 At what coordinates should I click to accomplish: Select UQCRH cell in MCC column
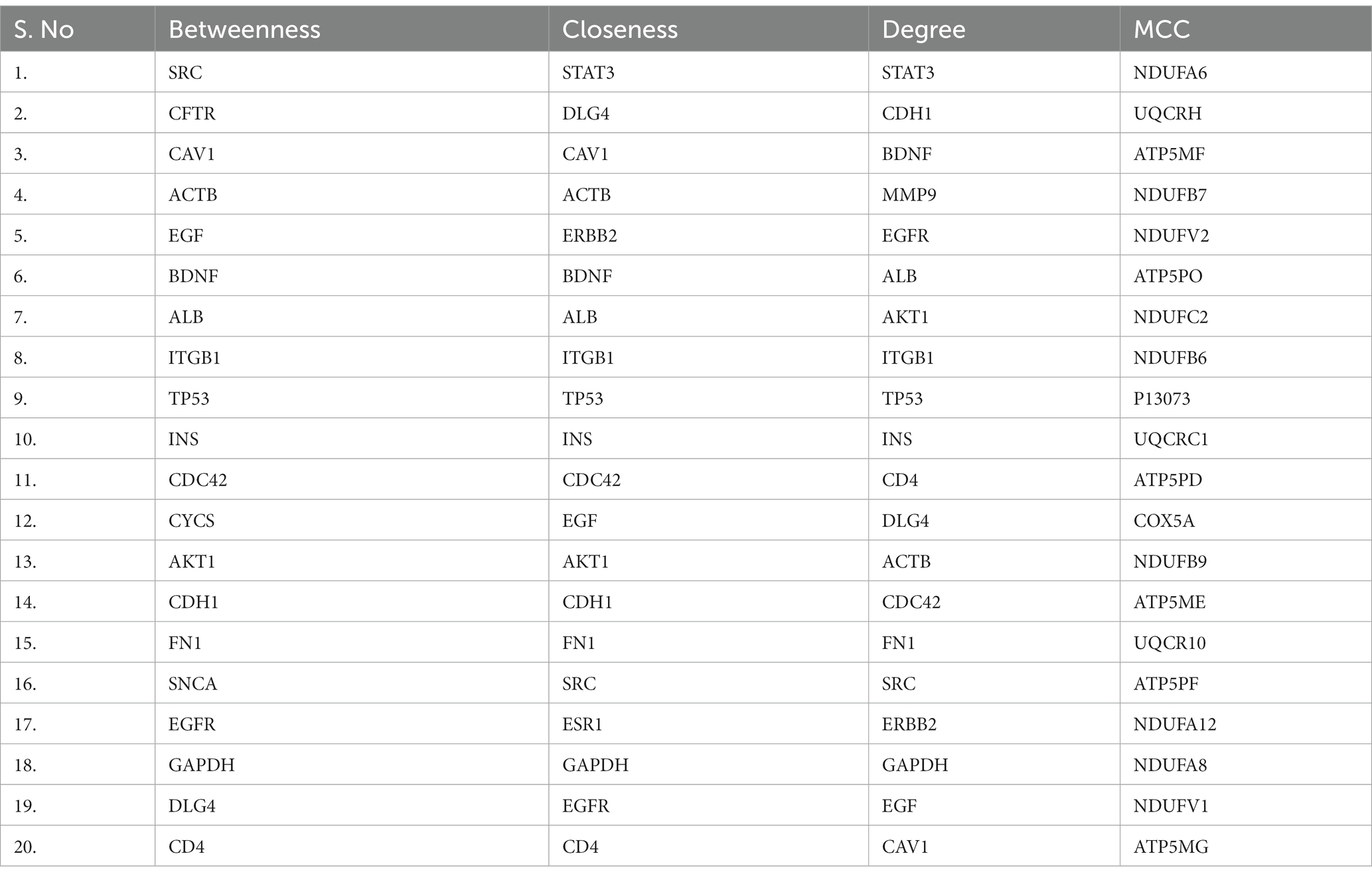pos(1246,113)
